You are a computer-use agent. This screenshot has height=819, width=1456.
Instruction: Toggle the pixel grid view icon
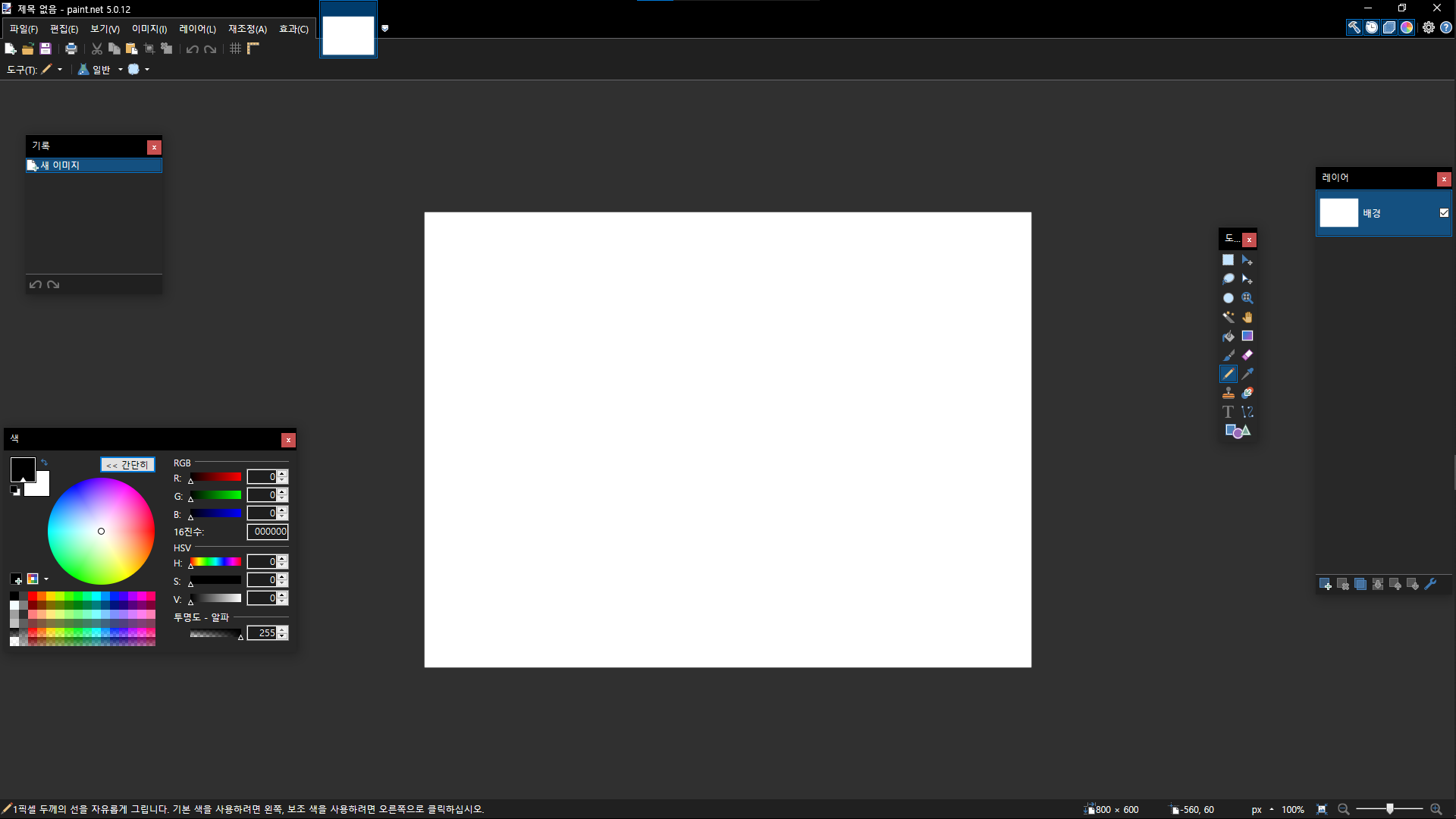click(236, 49)
